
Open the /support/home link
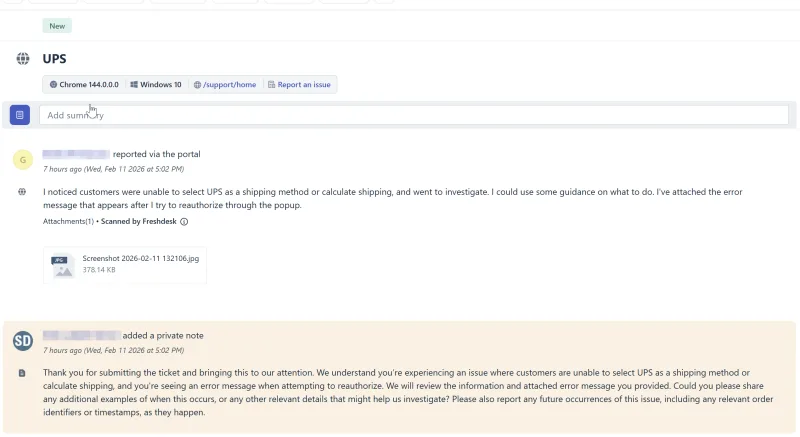(225, 85)
